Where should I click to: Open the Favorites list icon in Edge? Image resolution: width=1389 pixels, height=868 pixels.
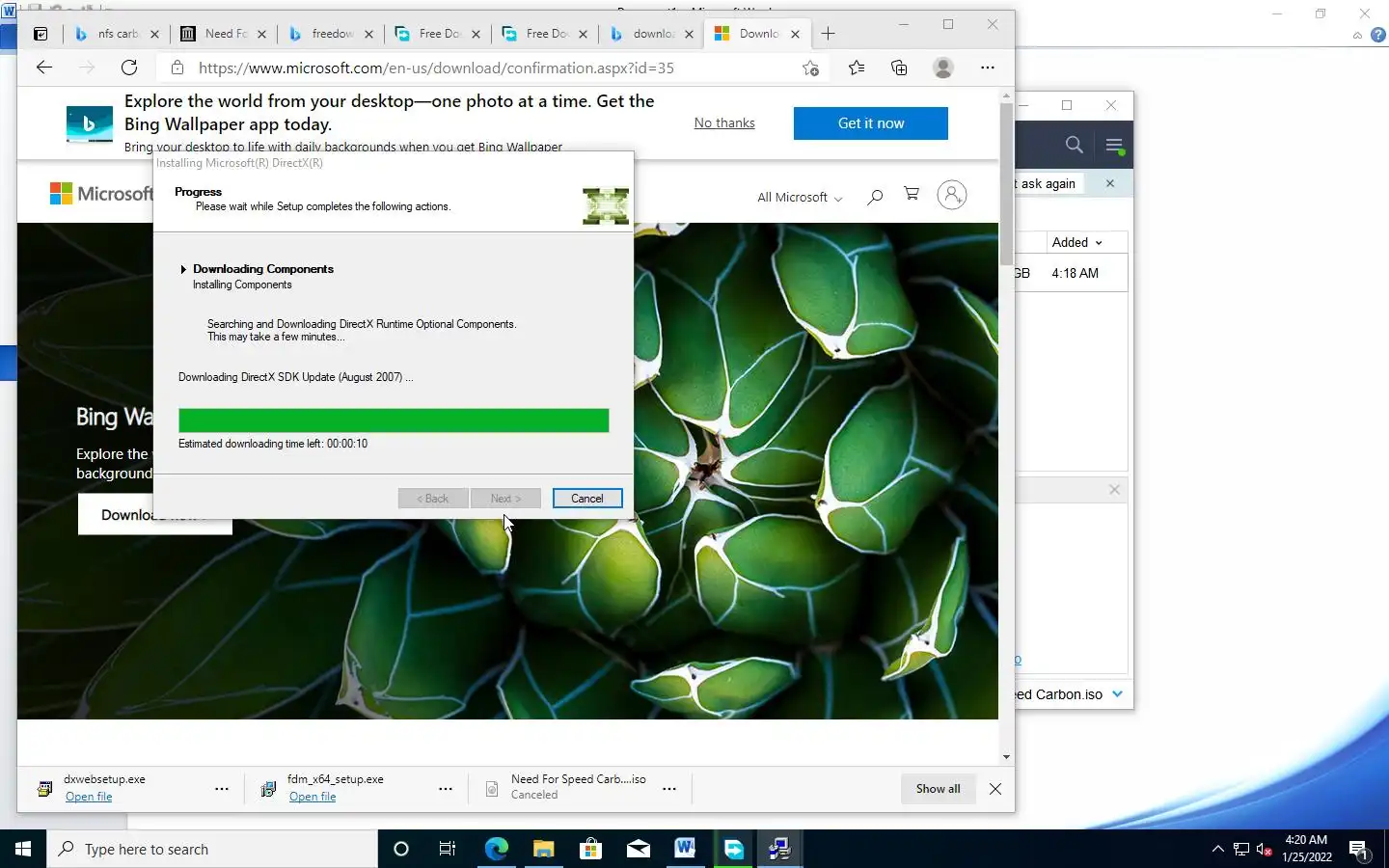pyautogui.click(x=857, y=68)
